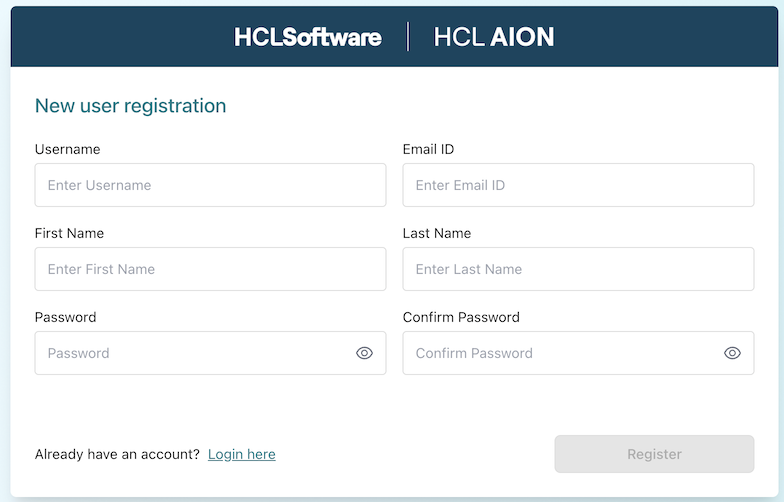Click the Username field label
Image resolution: width=784 pixels, height=502 pixels.
point(67,149)
